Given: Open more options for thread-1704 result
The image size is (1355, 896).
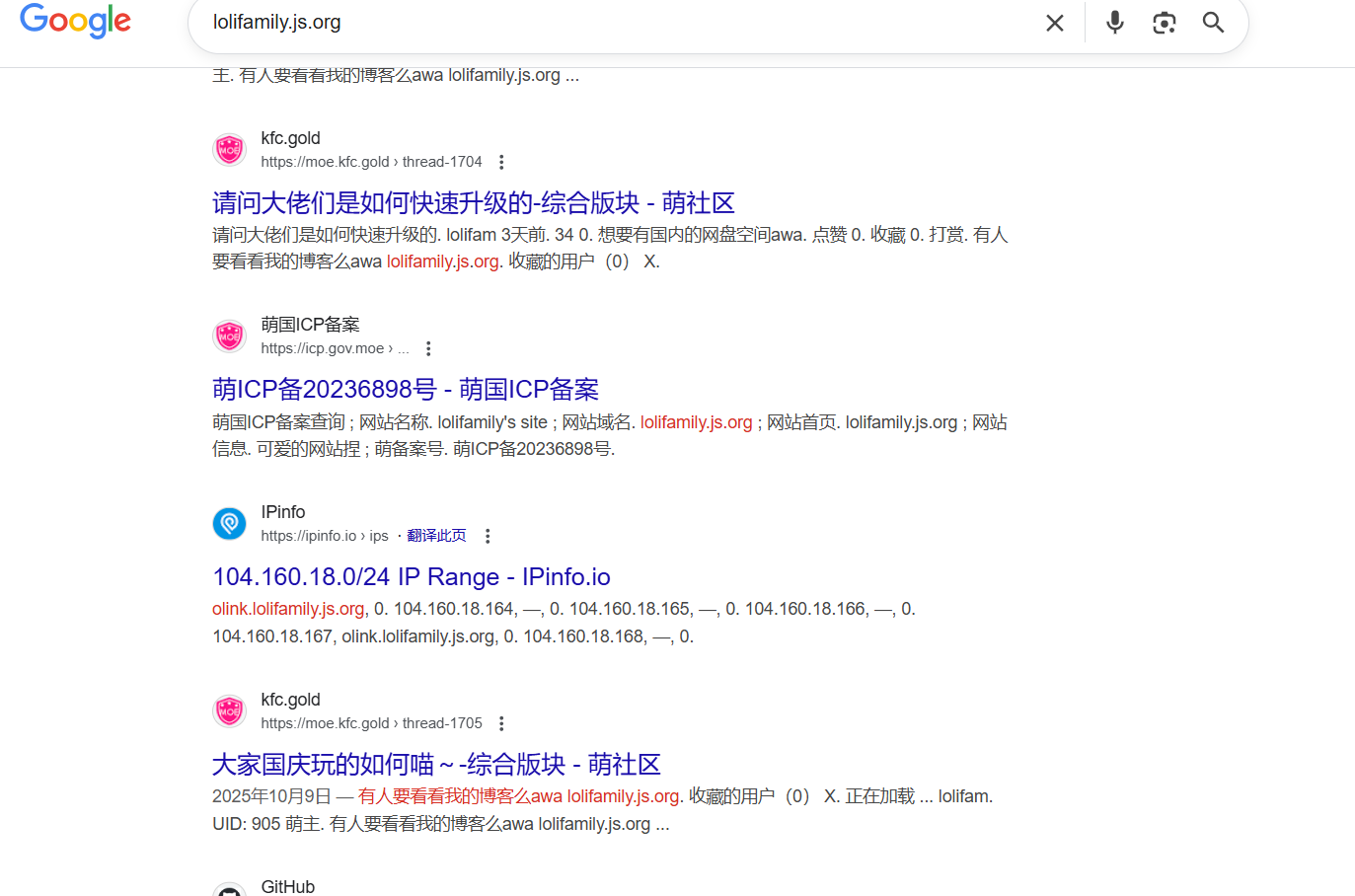Looking at the screenshot, I should 501,162.
